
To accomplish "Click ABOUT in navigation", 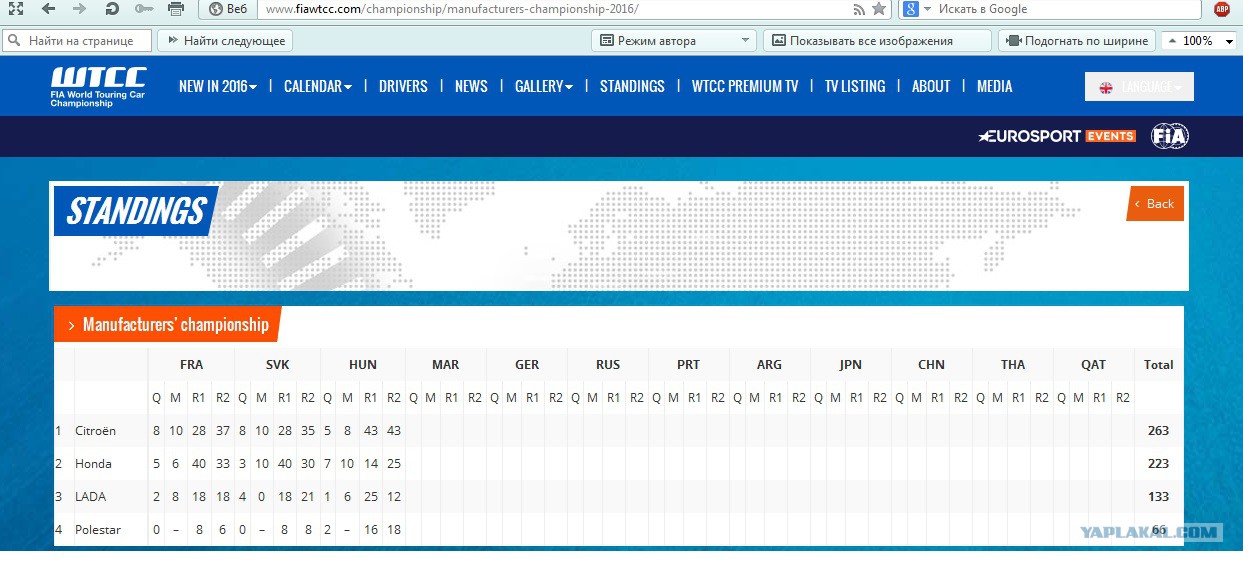I will (x=931, y=86).
